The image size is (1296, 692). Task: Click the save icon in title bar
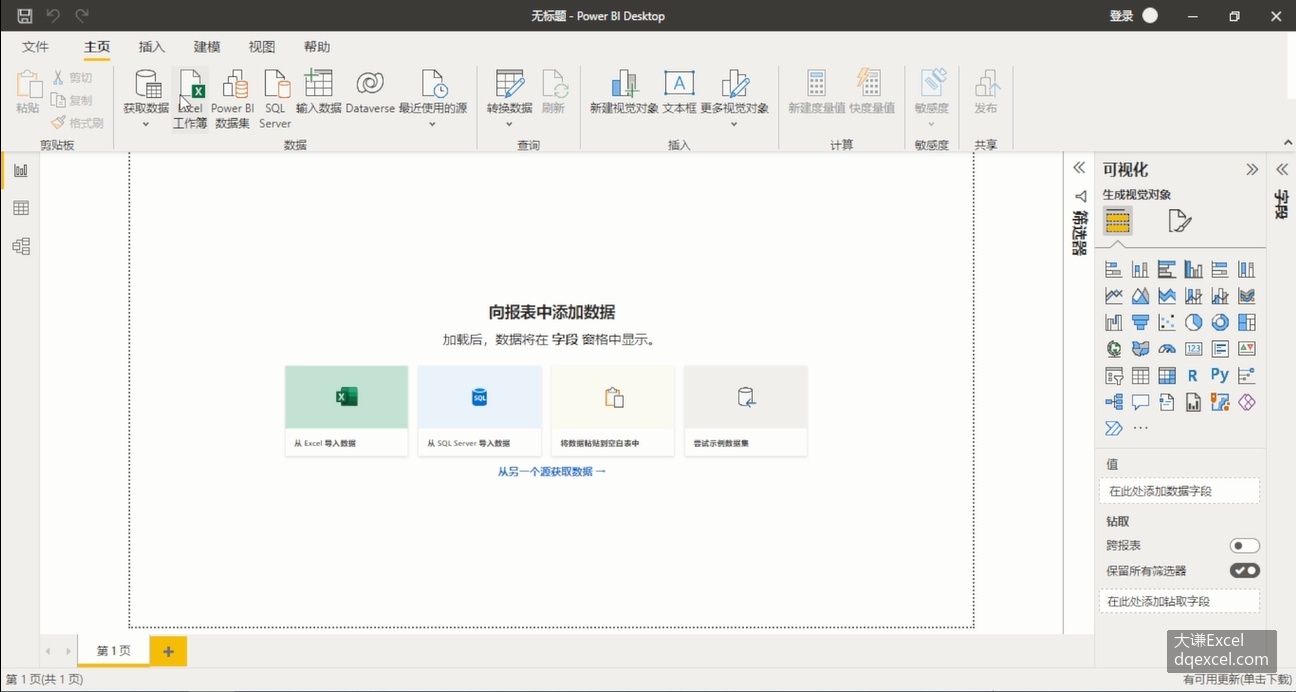pos(25,16)
